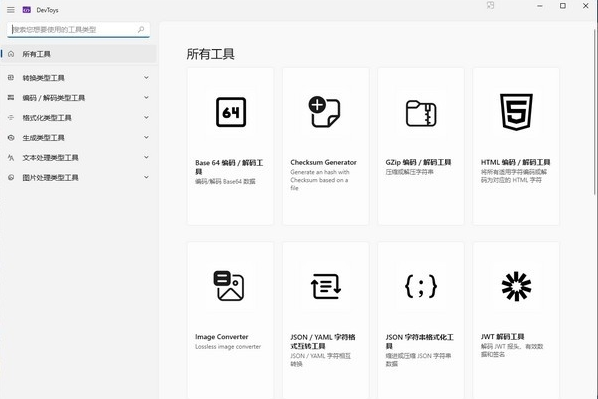Click the converter icon beside 转换类型工具
The width and height of the screenshot is (598, 399).
pyautogui.click(x=11, y=78)
